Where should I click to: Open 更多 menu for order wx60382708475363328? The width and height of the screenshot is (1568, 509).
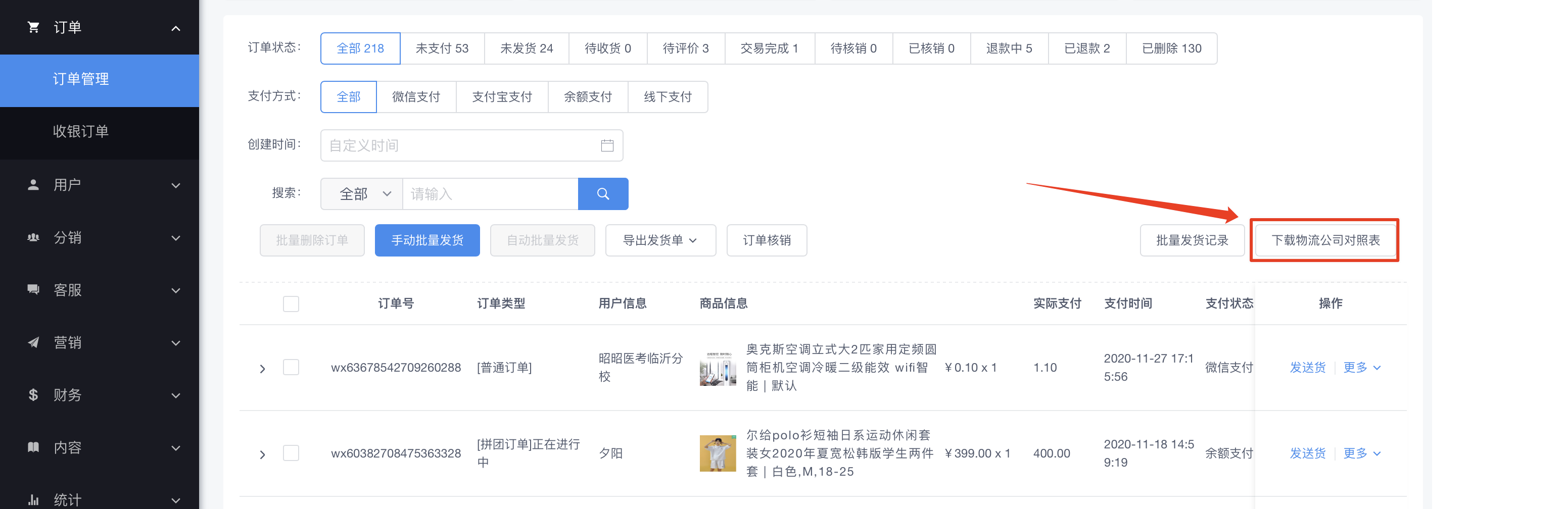point(1362,453)
